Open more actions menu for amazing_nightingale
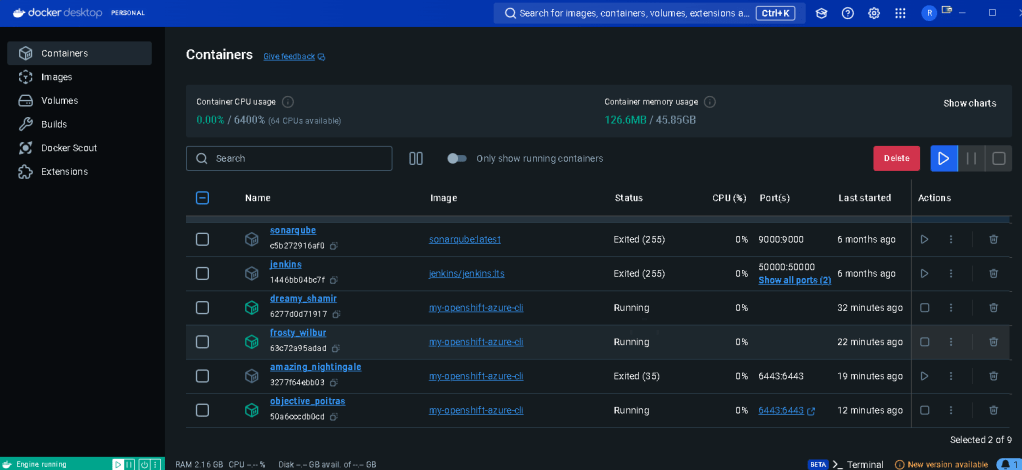 pos(950,376)
